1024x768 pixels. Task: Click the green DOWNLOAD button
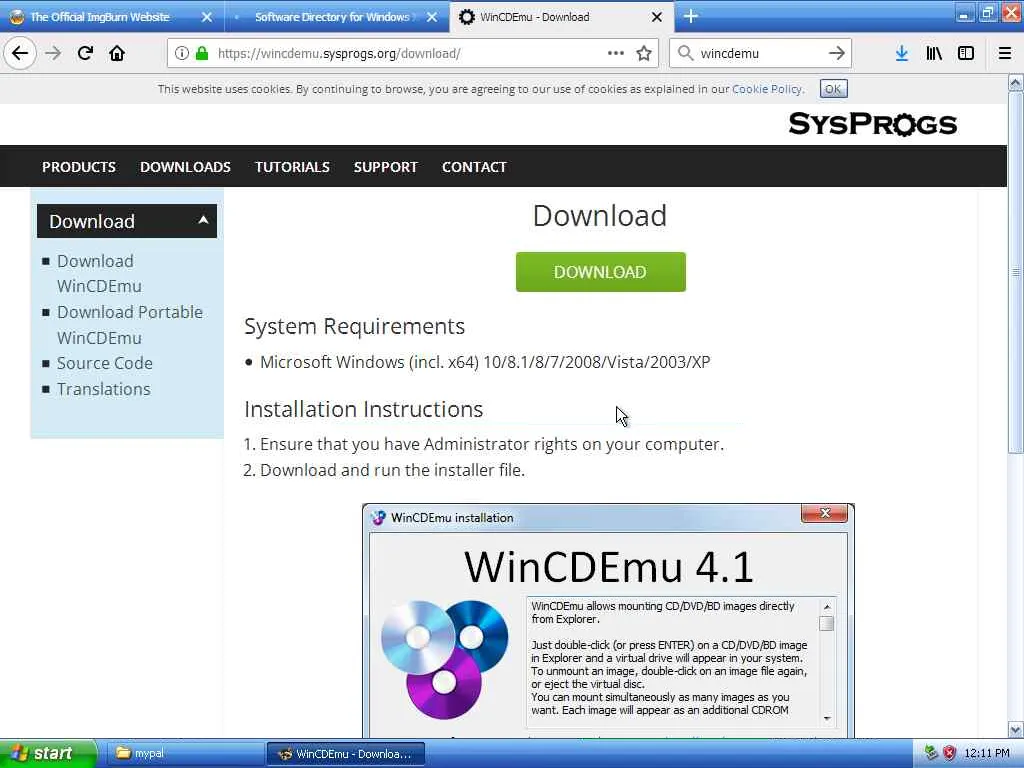[600, 272]
